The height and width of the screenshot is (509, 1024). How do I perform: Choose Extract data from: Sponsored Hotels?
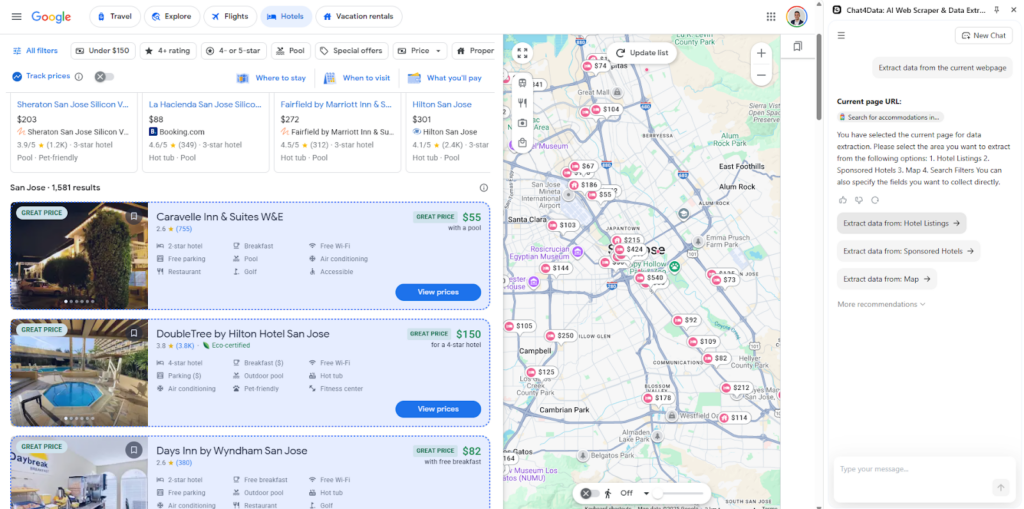point(908,251)
